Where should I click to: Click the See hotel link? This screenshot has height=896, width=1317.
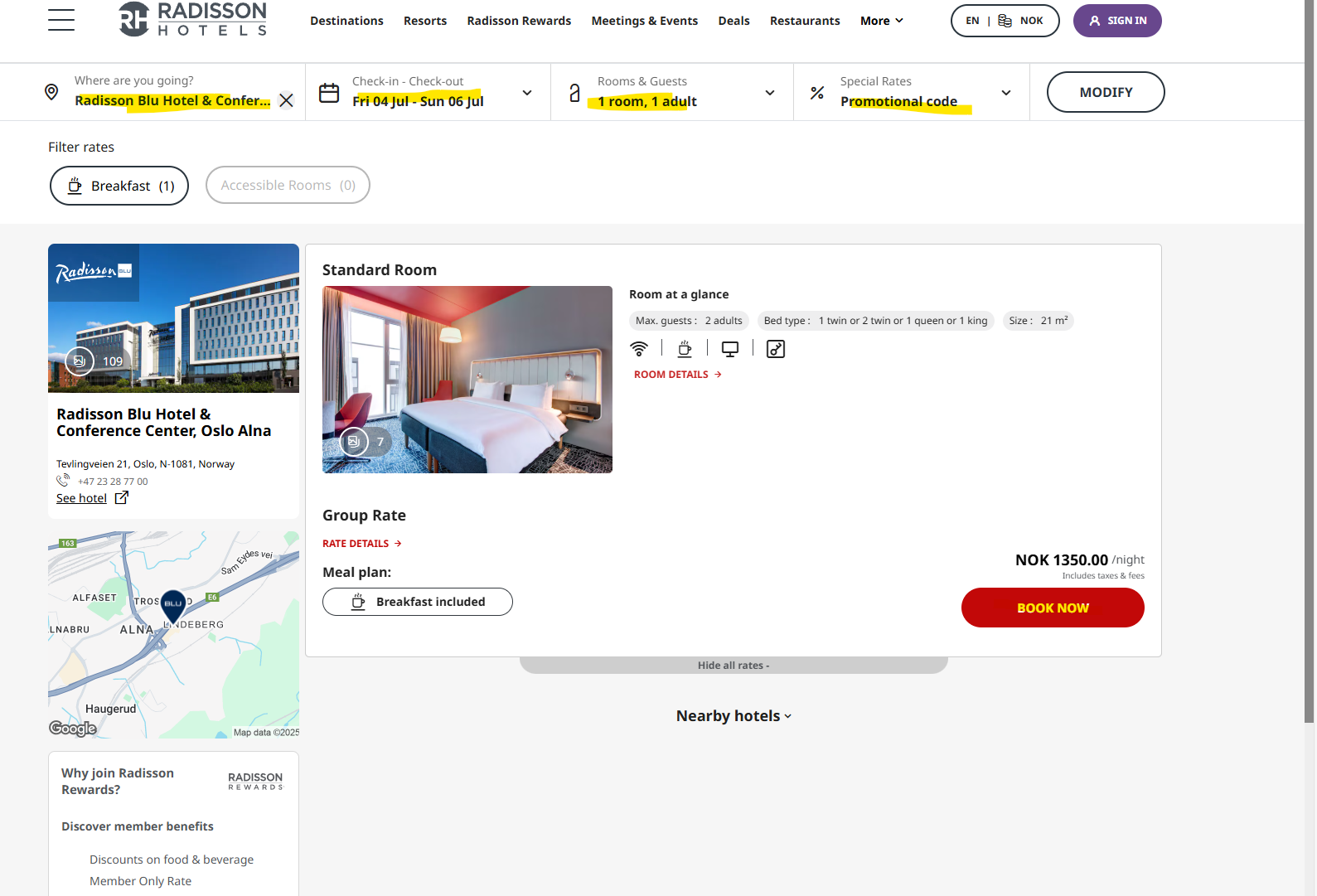pos(81,498)
